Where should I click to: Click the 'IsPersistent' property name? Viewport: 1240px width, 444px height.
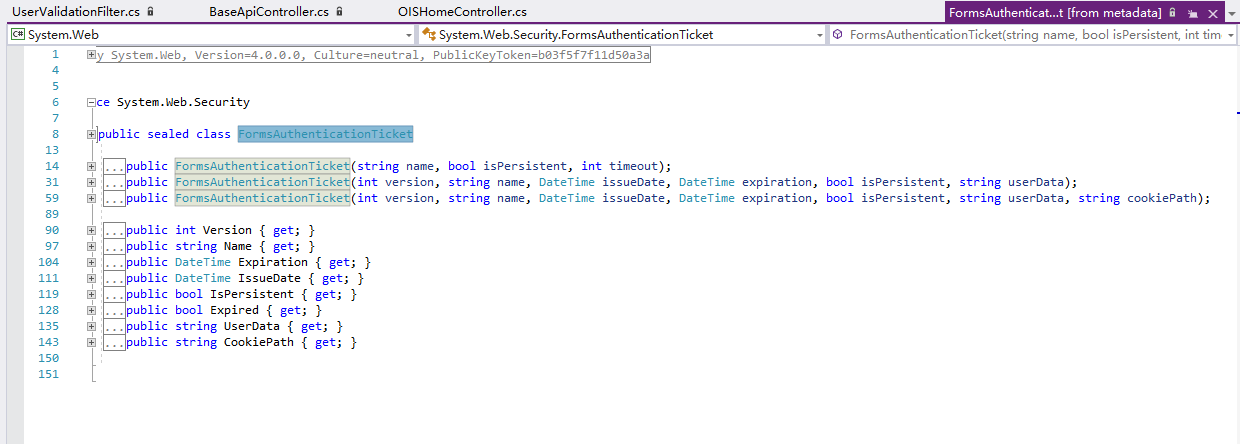pyautogui.click(x=252, y=294)
